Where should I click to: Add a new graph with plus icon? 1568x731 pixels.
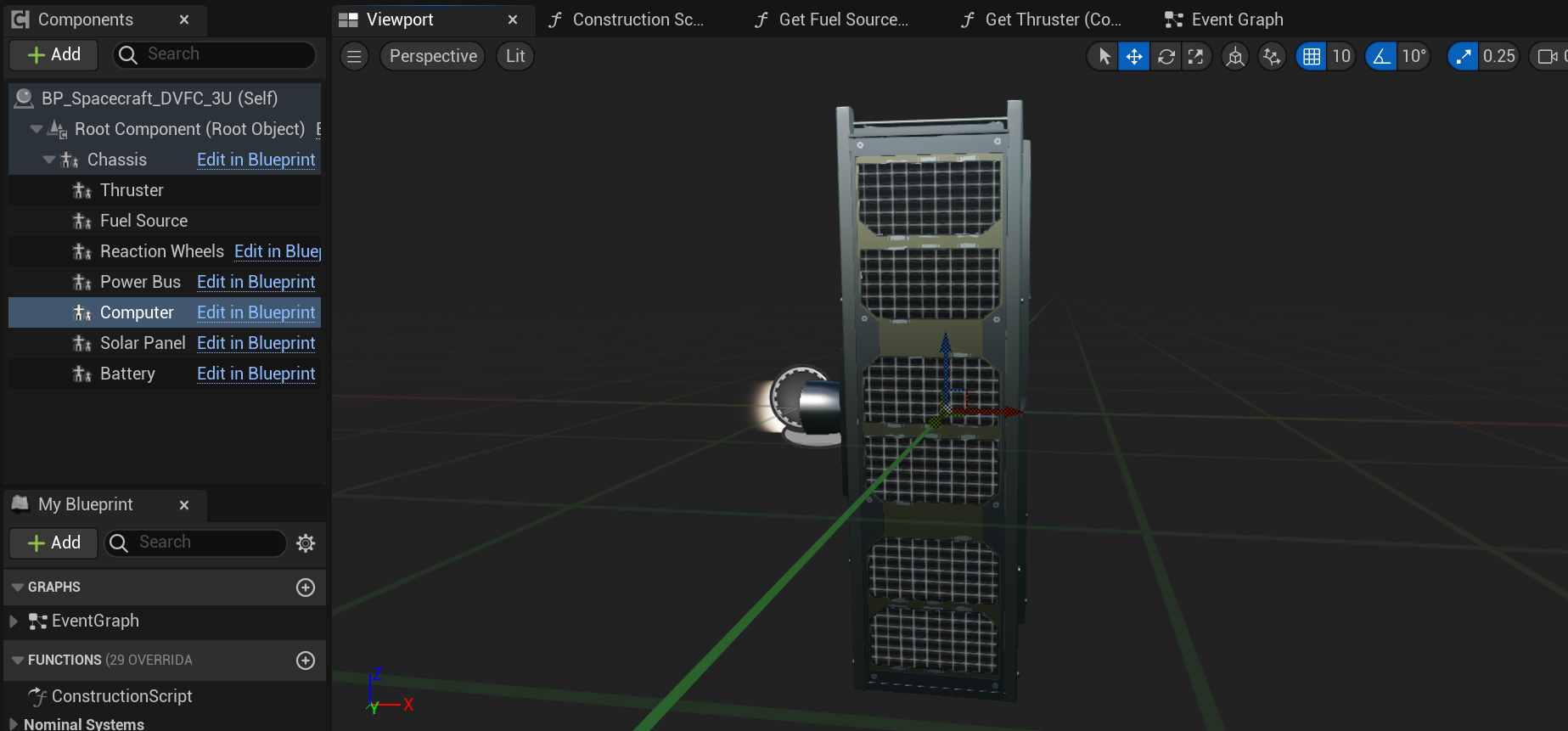[x=306, y=588]
